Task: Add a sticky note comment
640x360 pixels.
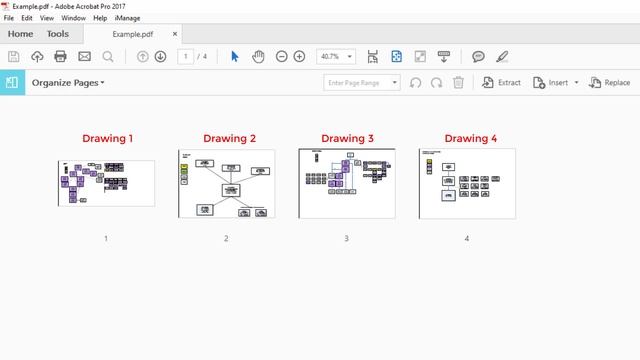Action: click(478, 56)
